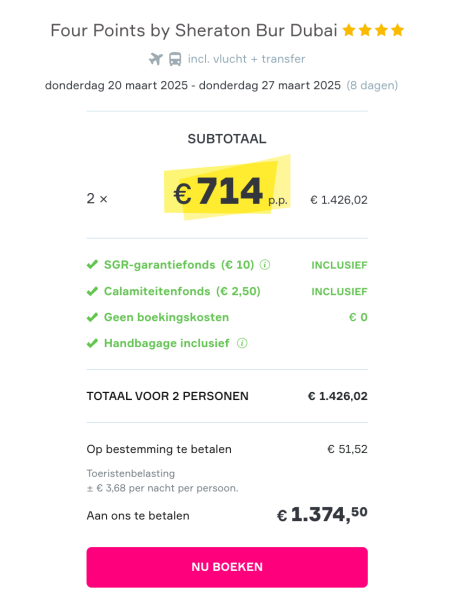The height and width of the screenshot is (599, 450).
Task: Book now with NU BOEKEN button
Action: pyautogui.click(x=227, y=567)
